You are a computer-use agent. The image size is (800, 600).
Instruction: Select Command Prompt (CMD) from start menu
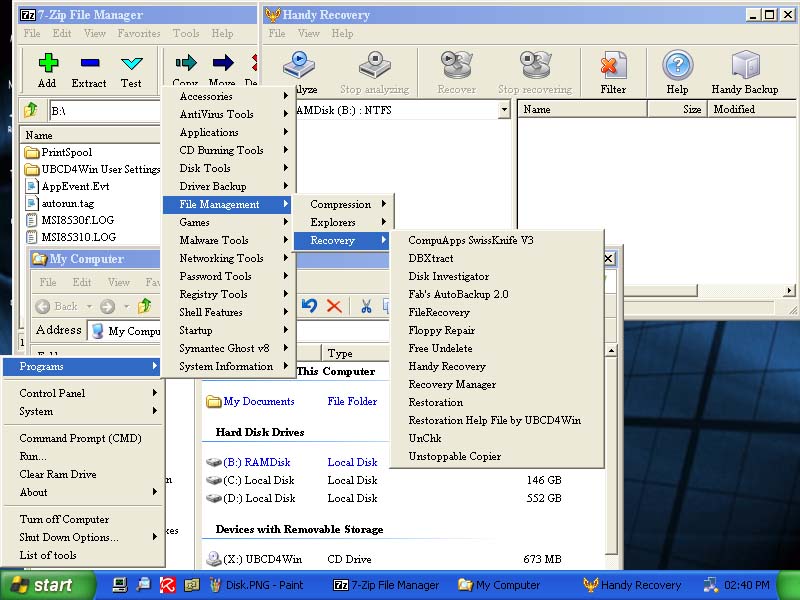click(x=80, y=438)
